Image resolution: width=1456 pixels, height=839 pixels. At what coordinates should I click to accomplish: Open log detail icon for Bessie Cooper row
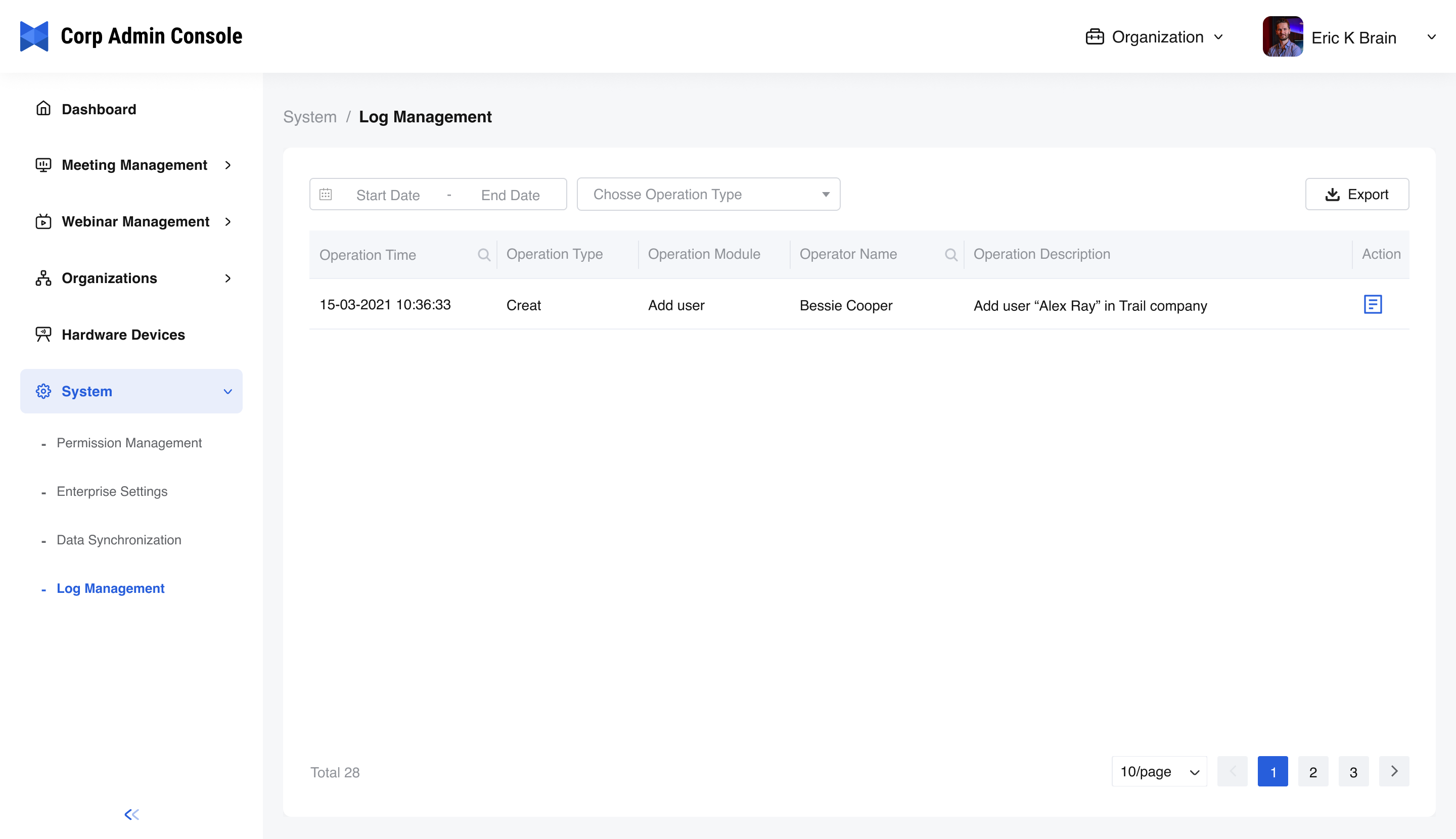click(x=1373, y=304)
